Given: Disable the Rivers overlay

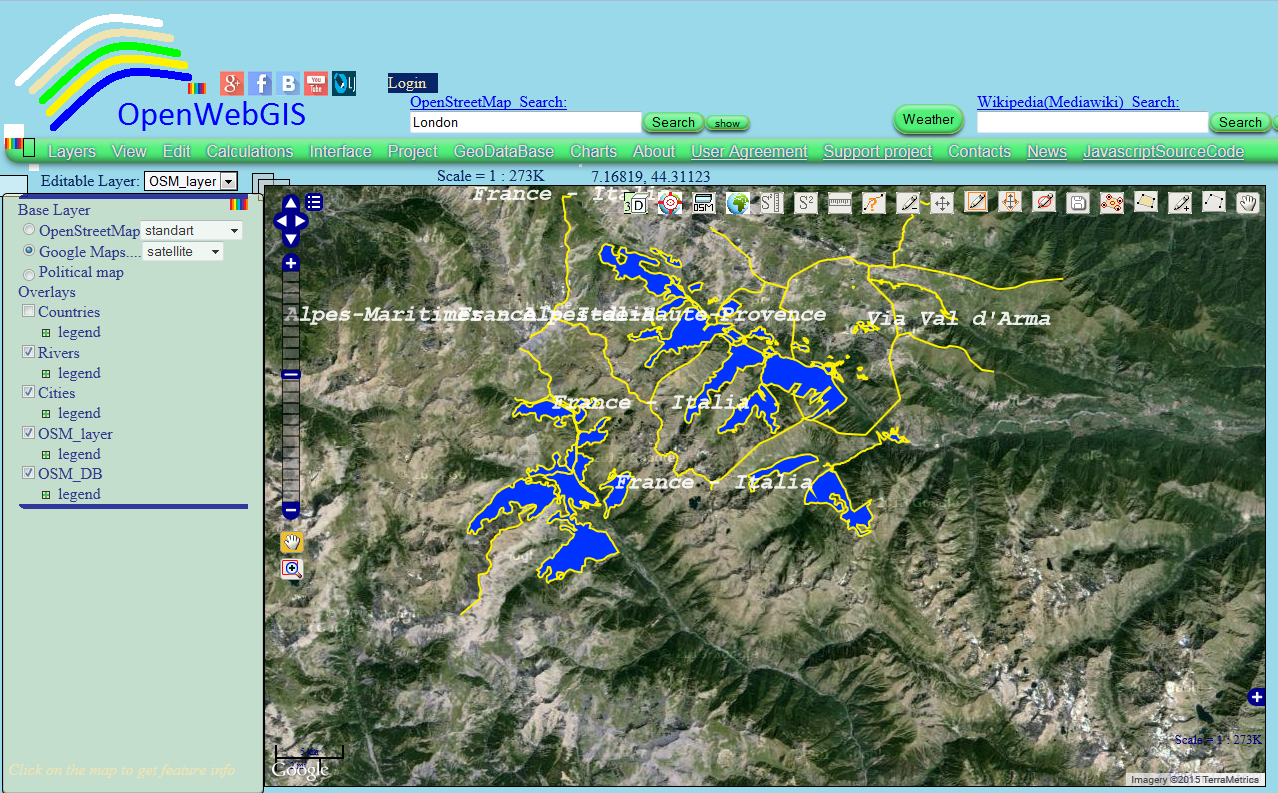Looking at the screenshot, I should 27,351.
